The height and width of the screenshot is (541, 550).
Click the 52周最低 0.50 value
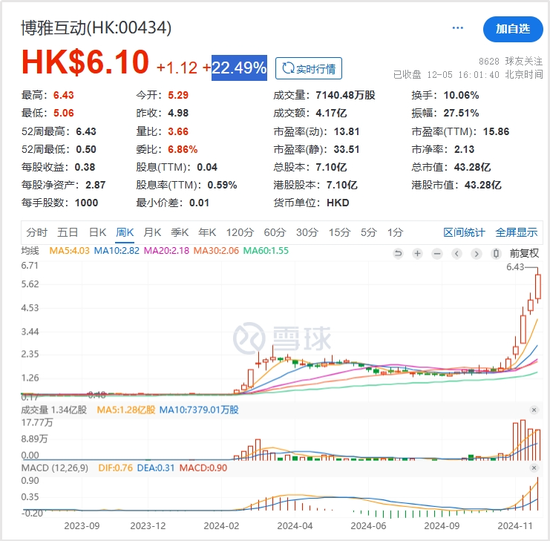tap(86, 149)
